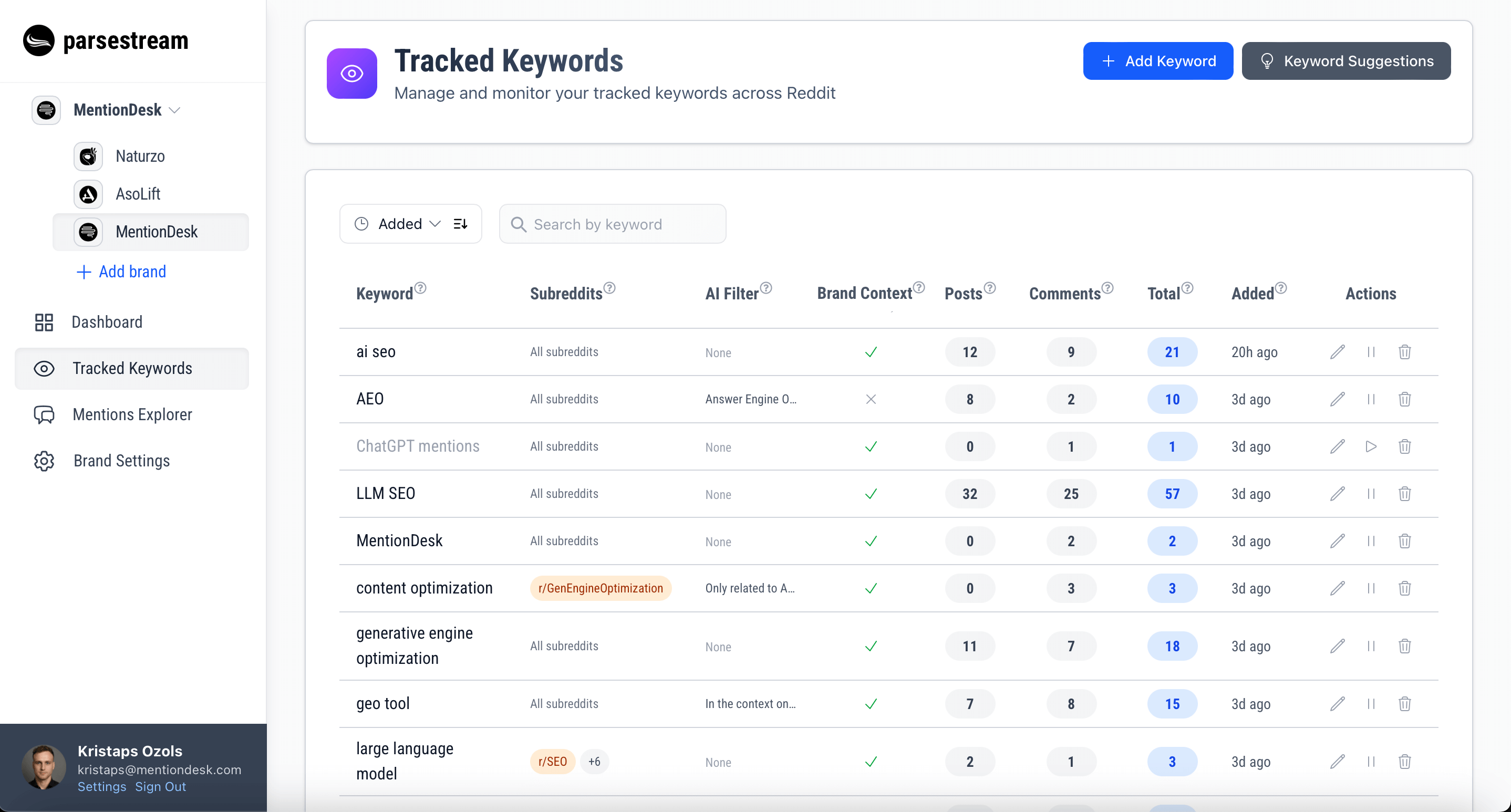The height and width of the screenshot is (812, 1511).
Task: Click the AsoLift brand icon
Action: point(88,194)
